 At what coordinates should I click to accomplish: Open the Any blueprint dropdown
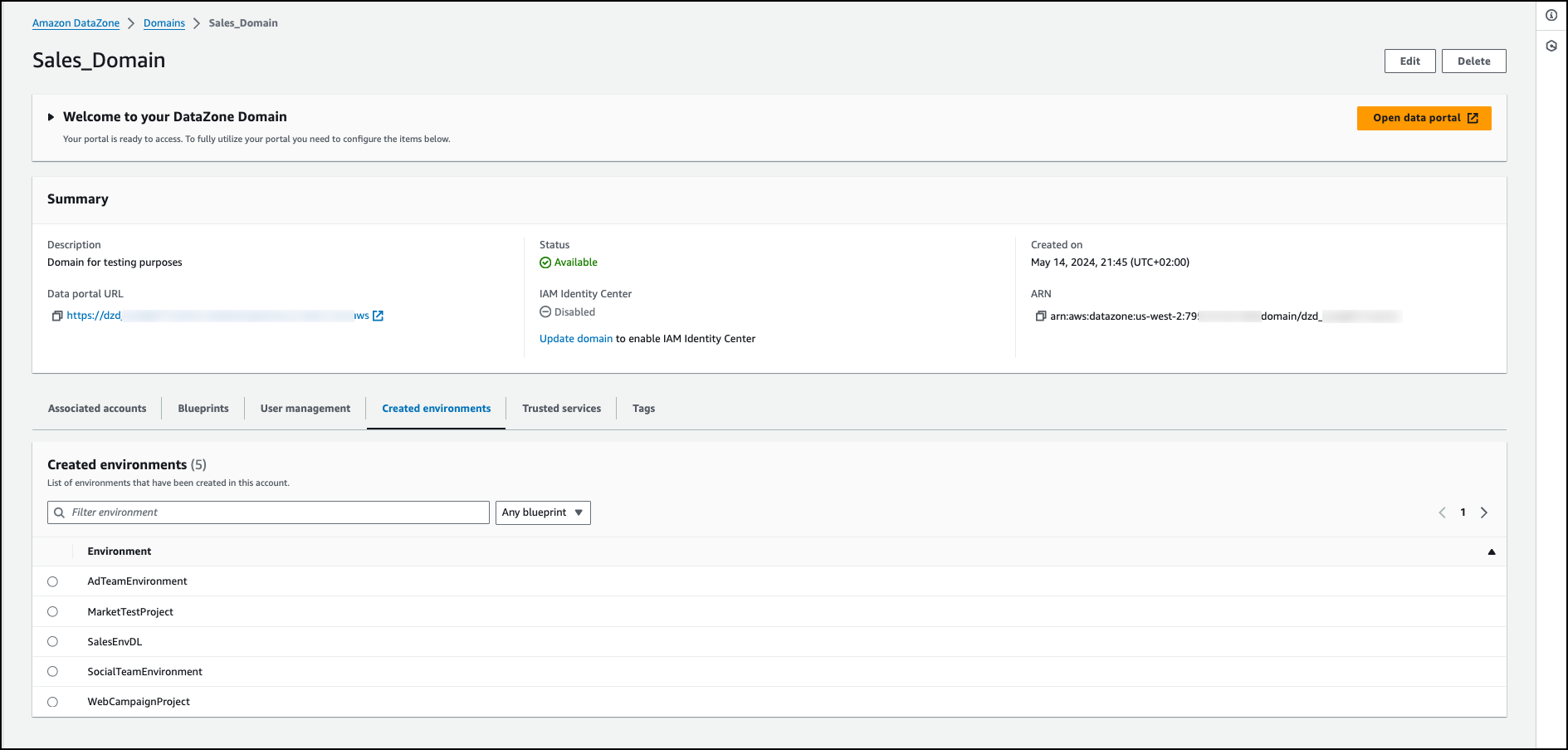pos(543,512)
